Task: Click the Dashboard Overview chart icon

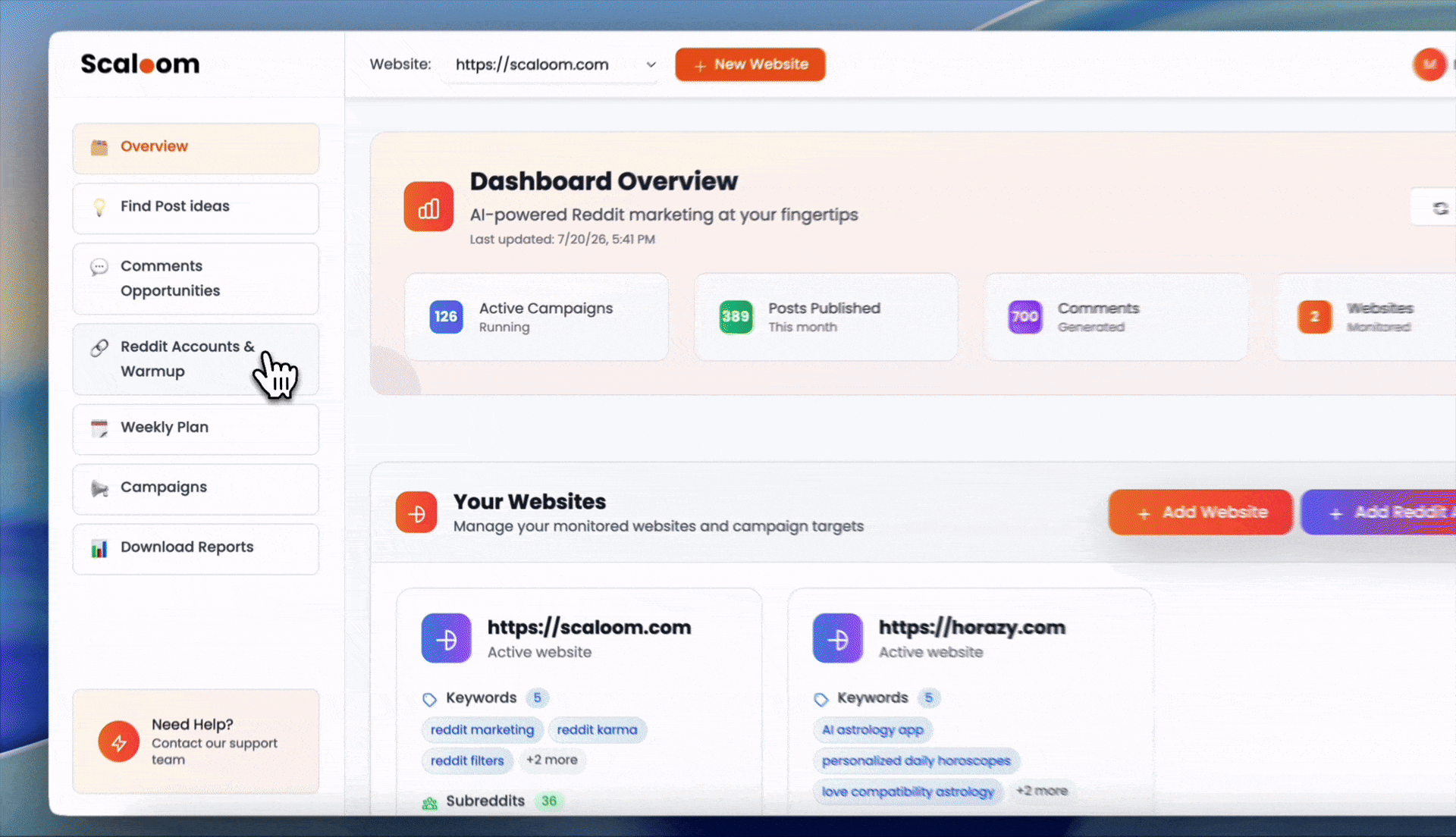Action: click(x=428, y=206)
